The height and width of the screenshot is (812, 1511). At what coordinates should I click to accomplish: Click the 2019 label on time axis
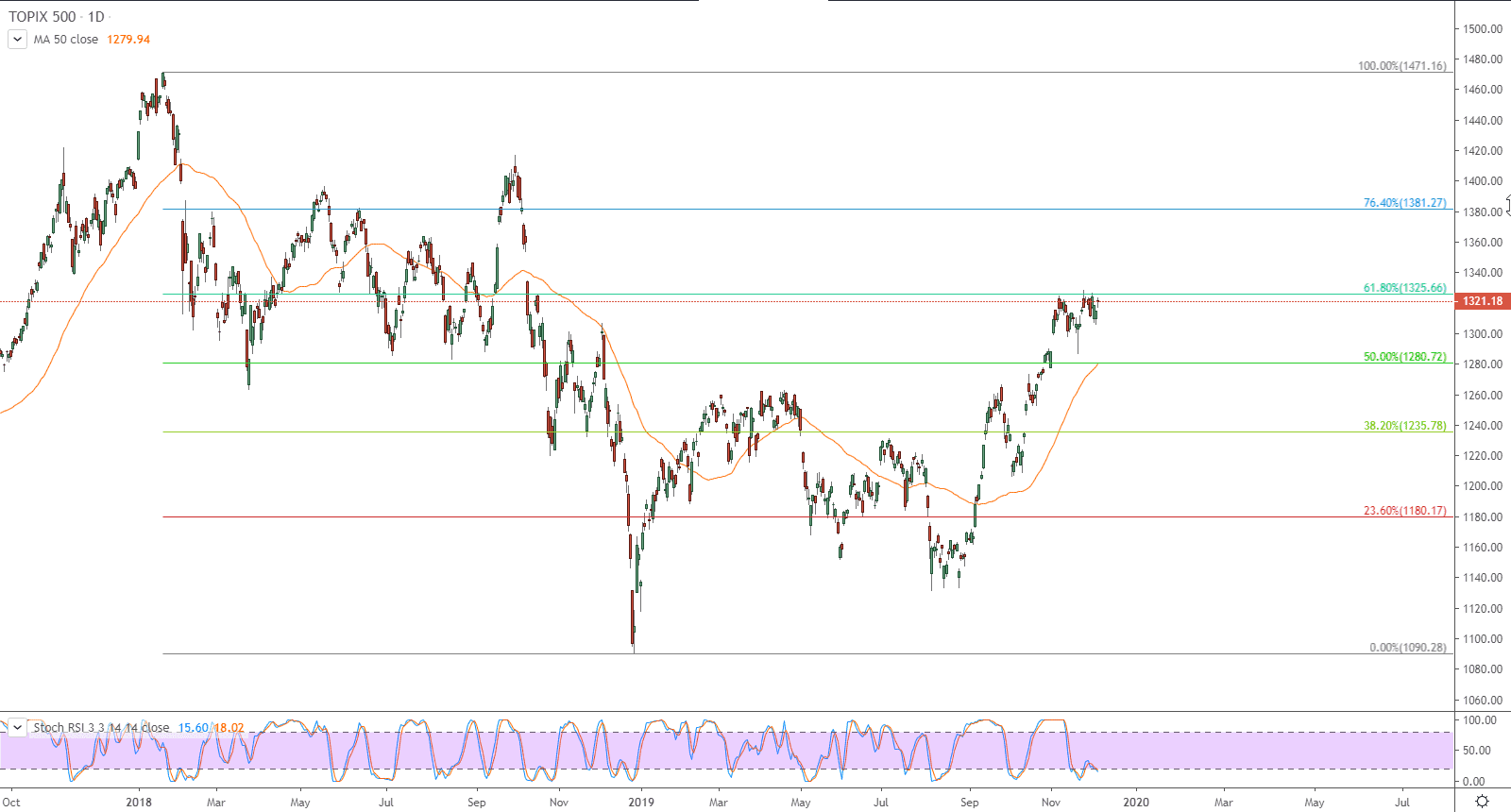point(641,803)
